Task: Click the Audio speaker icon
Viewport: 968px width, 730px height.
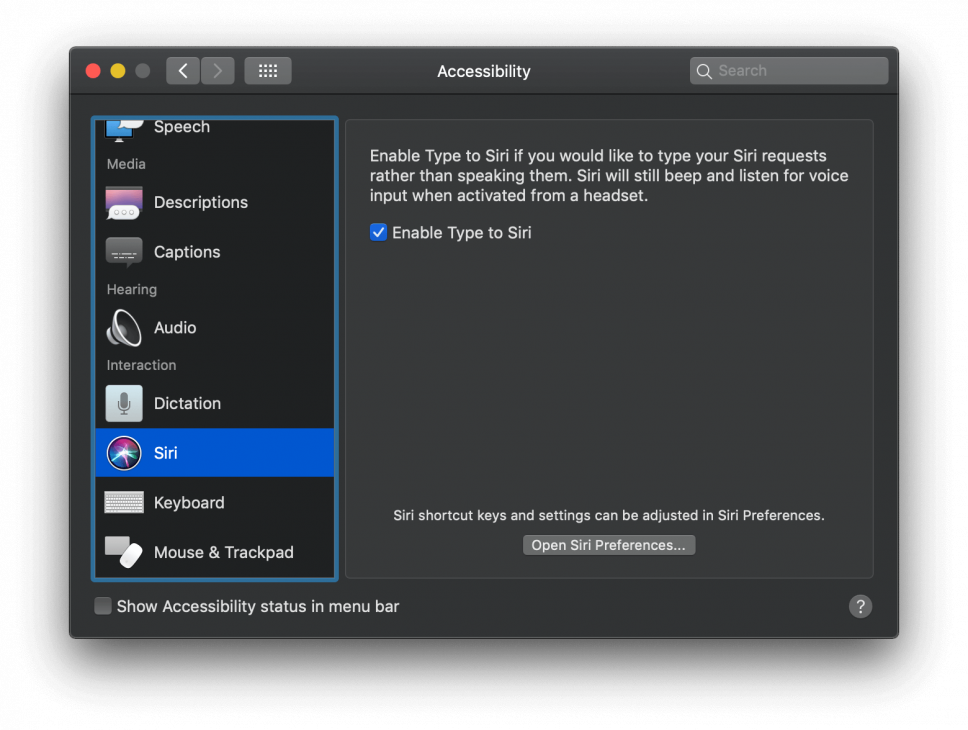Action: 123,327
